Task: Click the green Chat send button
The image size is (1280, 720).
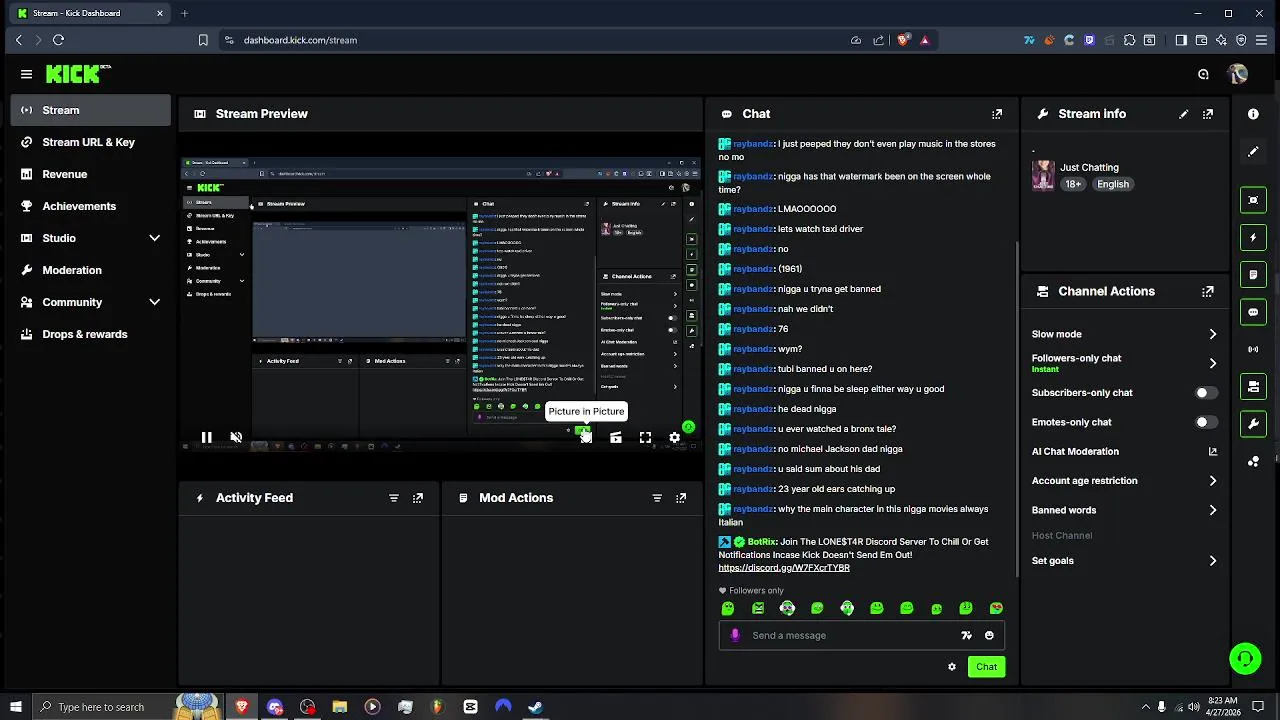Action: tap(986, 667)
